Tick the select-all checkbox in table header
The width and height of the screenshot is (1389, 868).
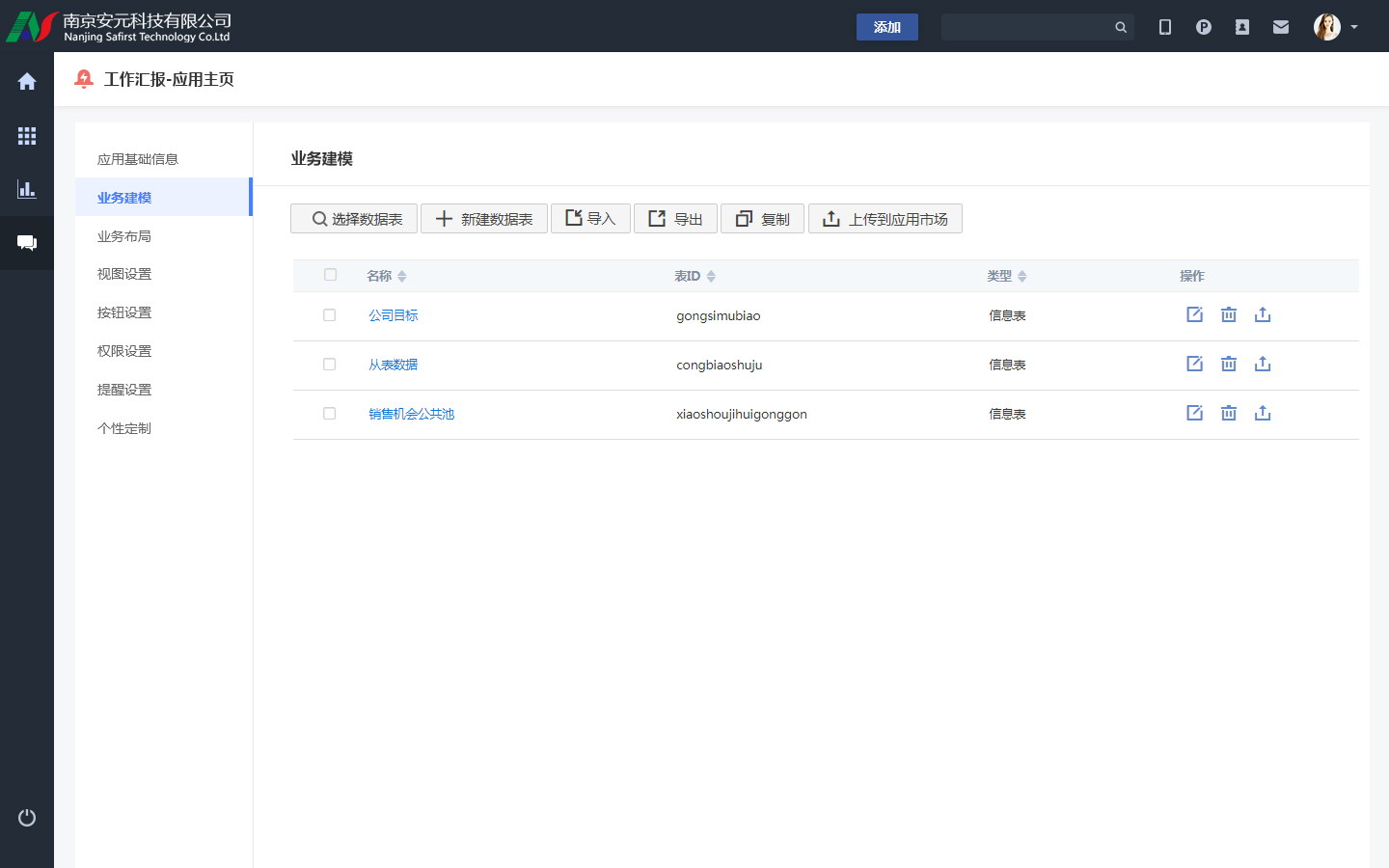click(x=330, y=275)
